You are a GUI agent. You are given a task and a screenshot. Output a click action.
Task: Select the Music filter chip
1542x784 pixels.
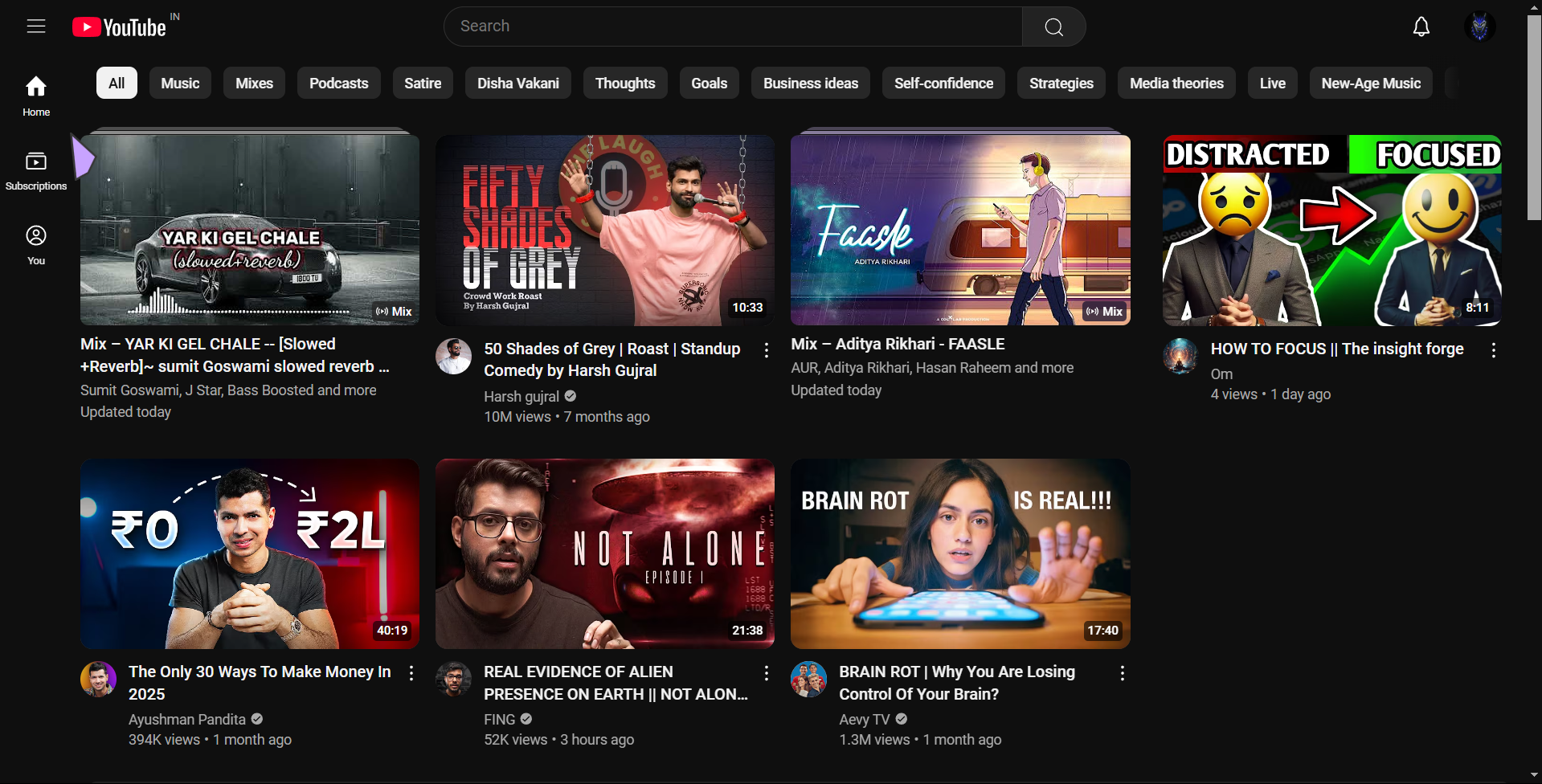180,83
